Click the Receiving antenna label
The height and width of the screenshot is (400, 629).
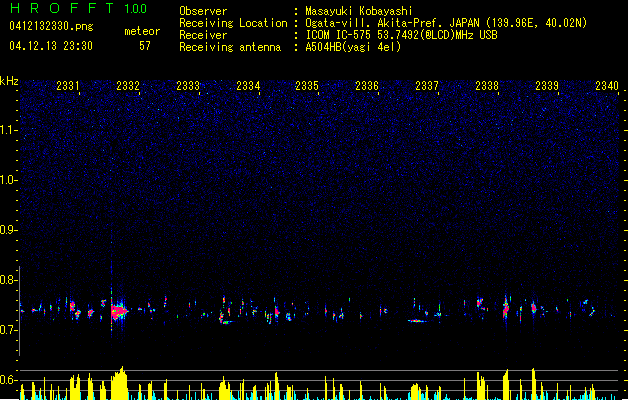tap(230, 47)
